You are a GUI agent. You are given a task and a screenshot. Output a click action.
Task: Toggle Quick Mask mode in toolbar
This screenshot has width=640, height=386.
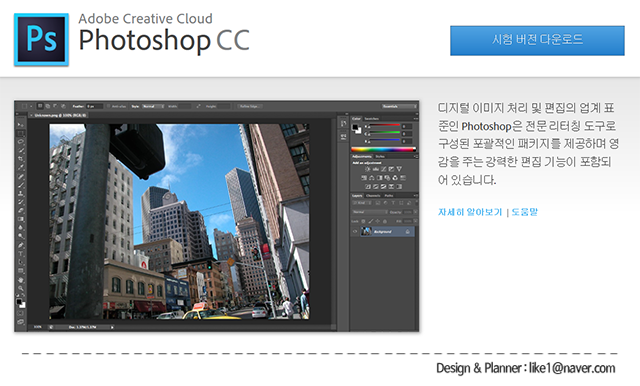coord(20,313)
